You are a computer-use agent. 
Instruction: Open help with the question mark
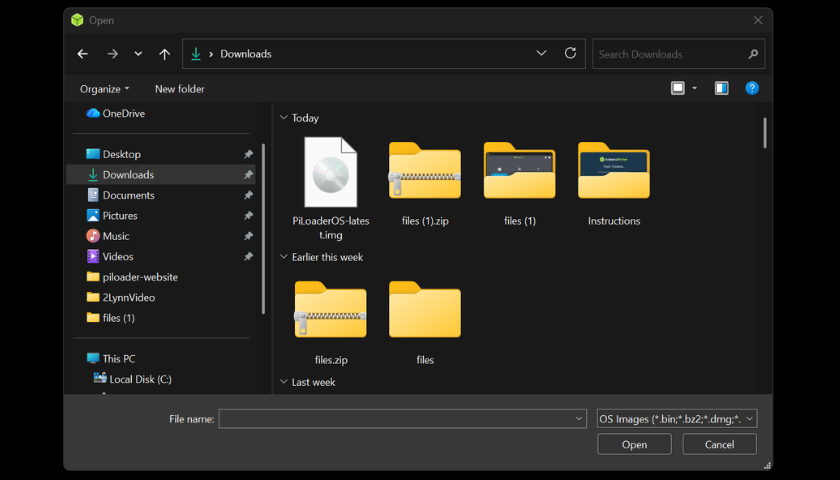point(752,88)
